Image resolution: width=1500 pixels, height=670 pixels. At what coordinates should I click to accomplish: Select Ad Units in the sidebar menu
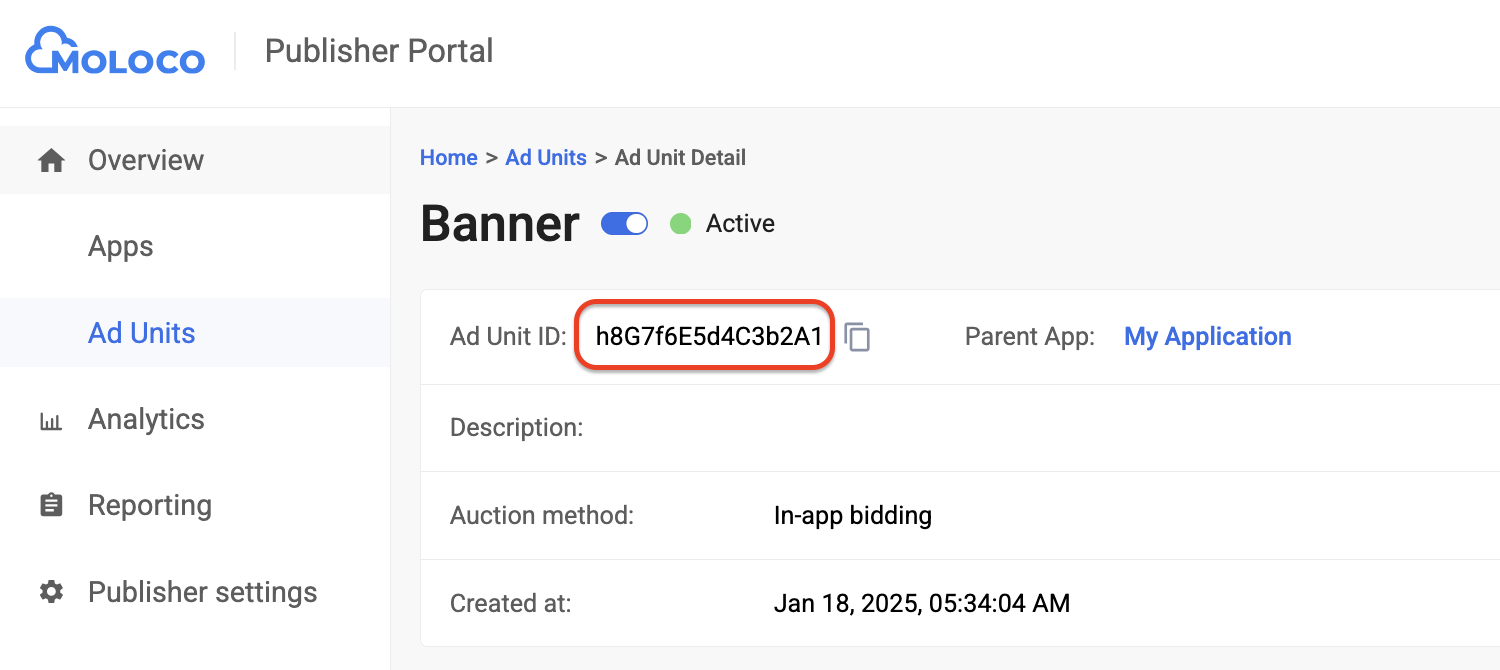click(141, 333)
